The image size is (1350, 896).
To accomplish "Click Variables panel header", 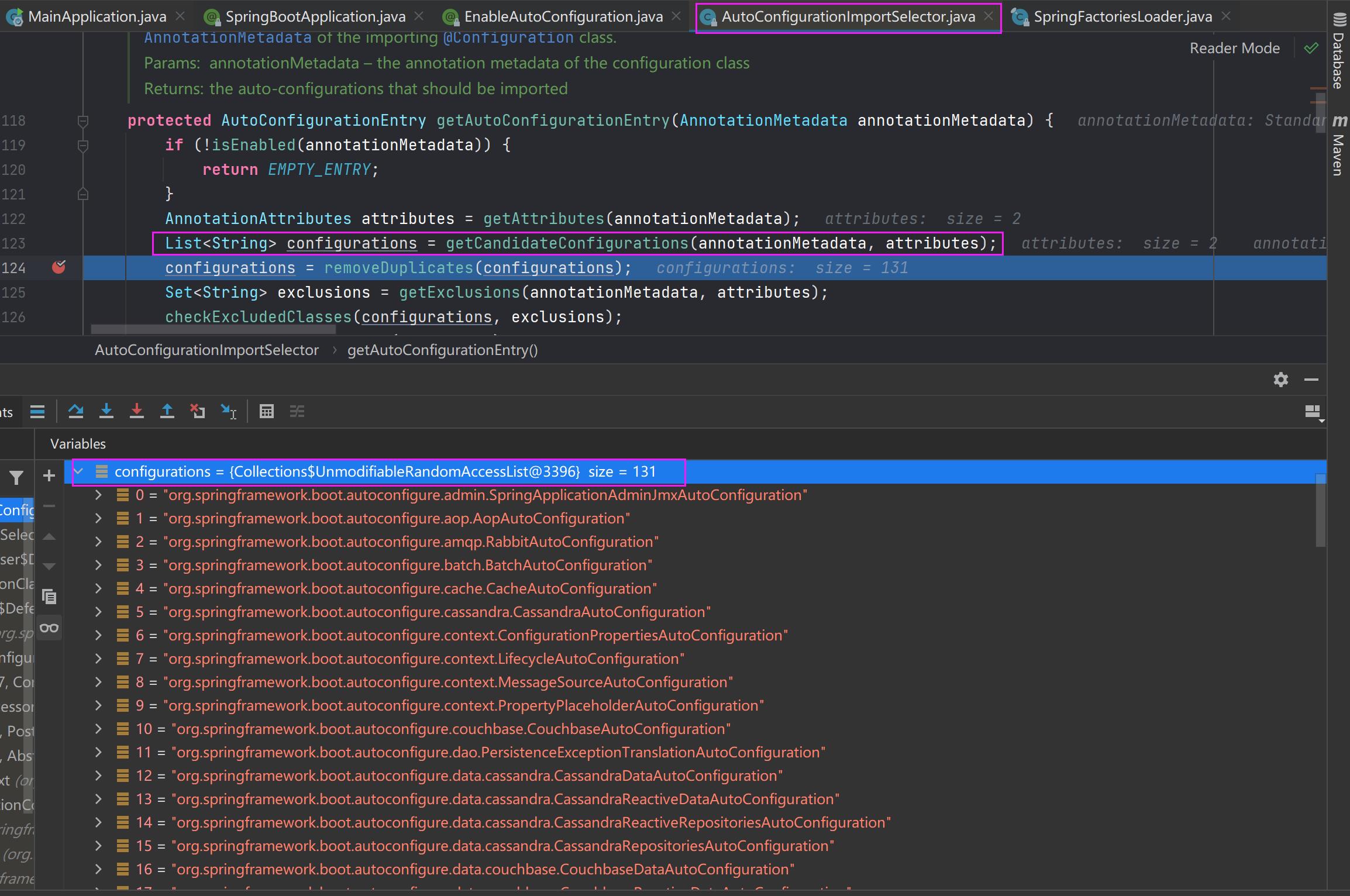I will tap(78, 444).
